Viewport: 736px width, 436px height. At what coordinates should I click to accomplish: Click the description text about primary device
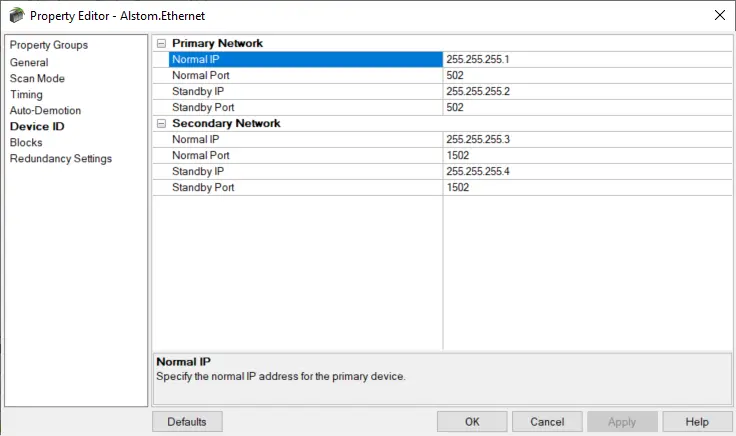click(281, 376)
